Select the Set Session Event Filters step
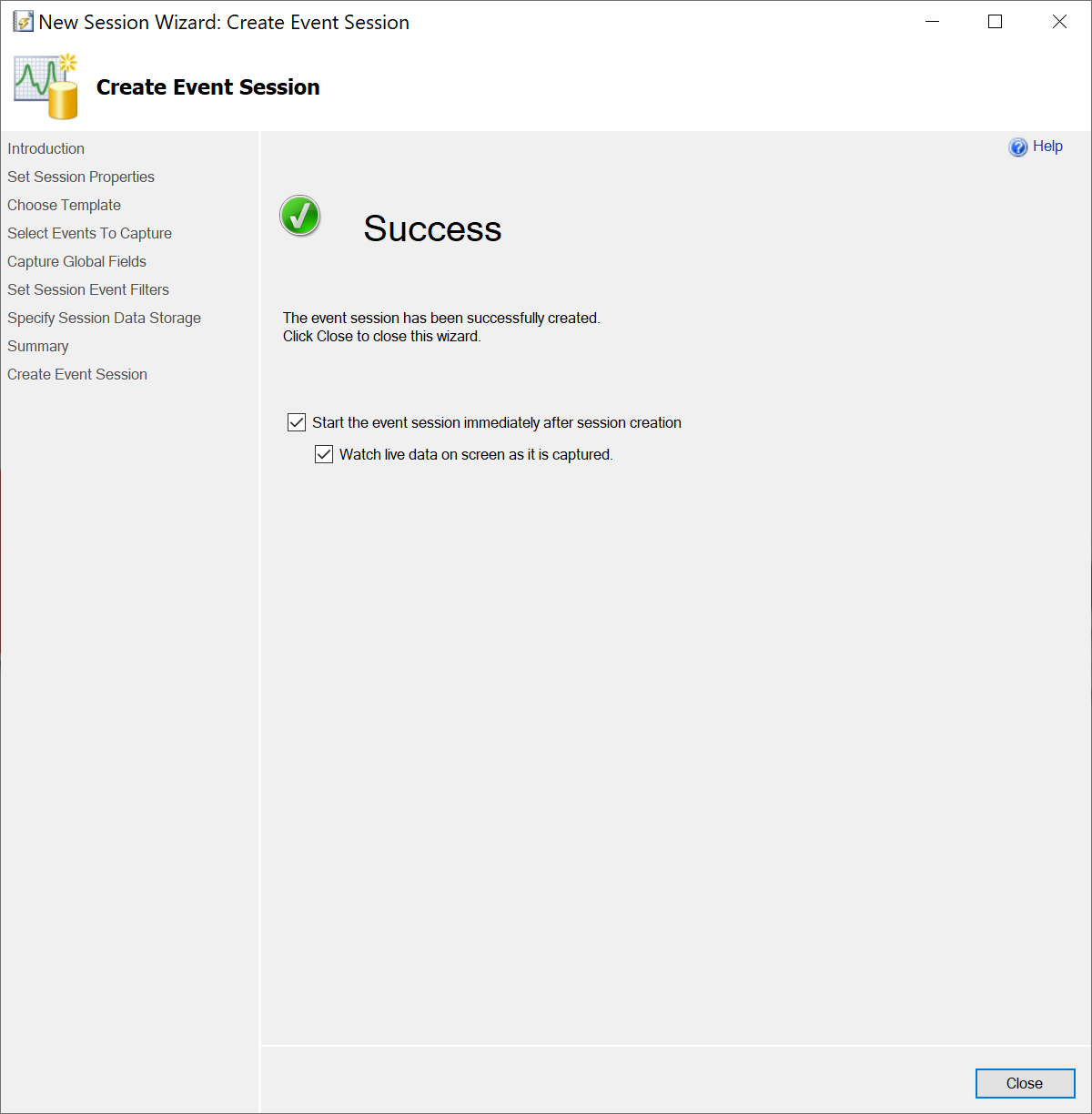The image size is (1092, 1114). coord(88,289)
